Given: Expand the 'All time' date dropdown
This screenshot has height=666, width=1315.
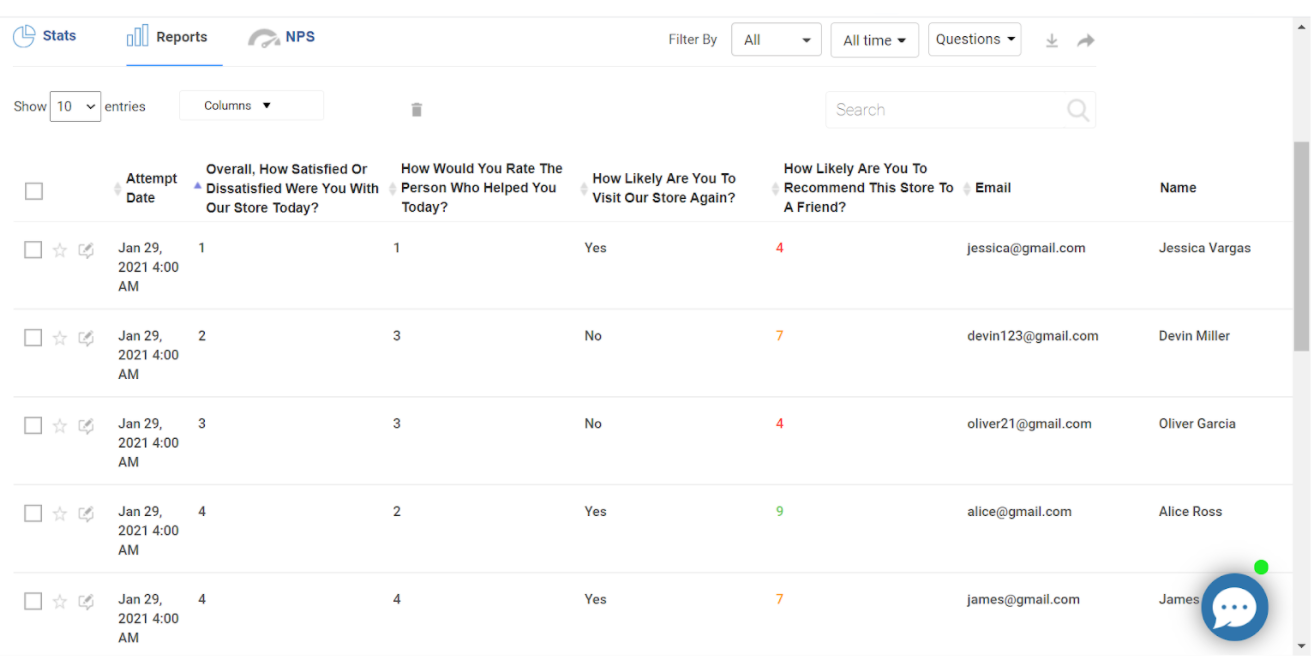Looking at the screenshot, I should point(874,40).
